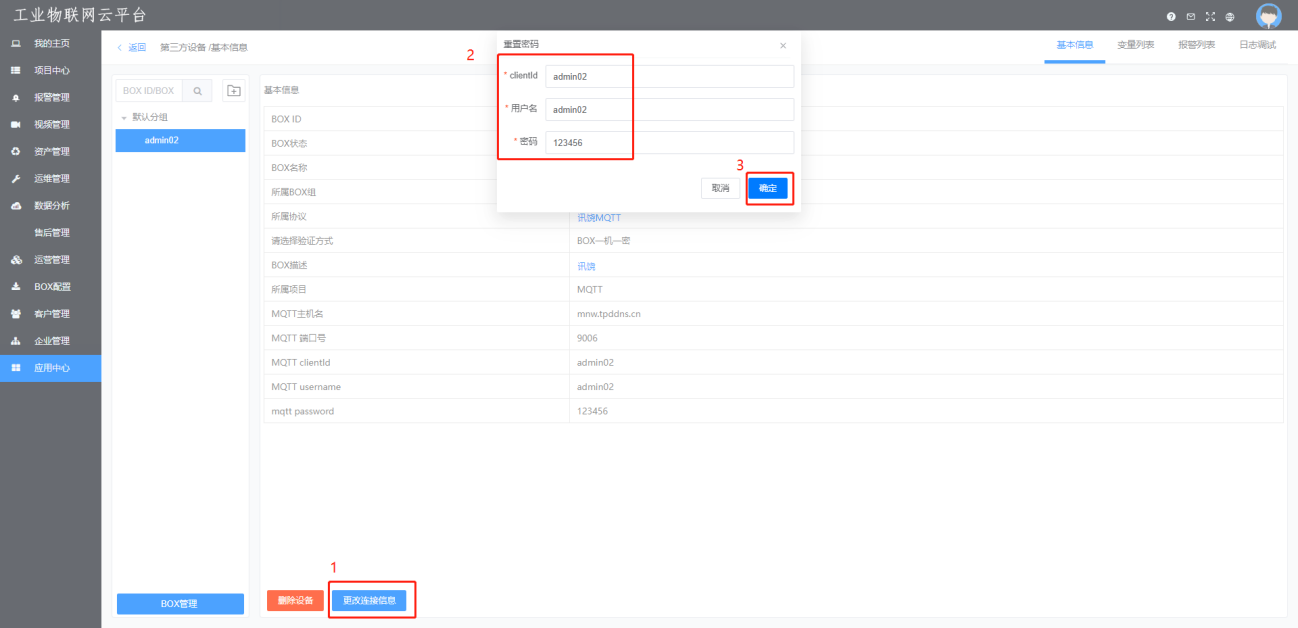Toggle fullscreen mode icon
This screenshot has height=628, width=1298.
(1210, 17)
